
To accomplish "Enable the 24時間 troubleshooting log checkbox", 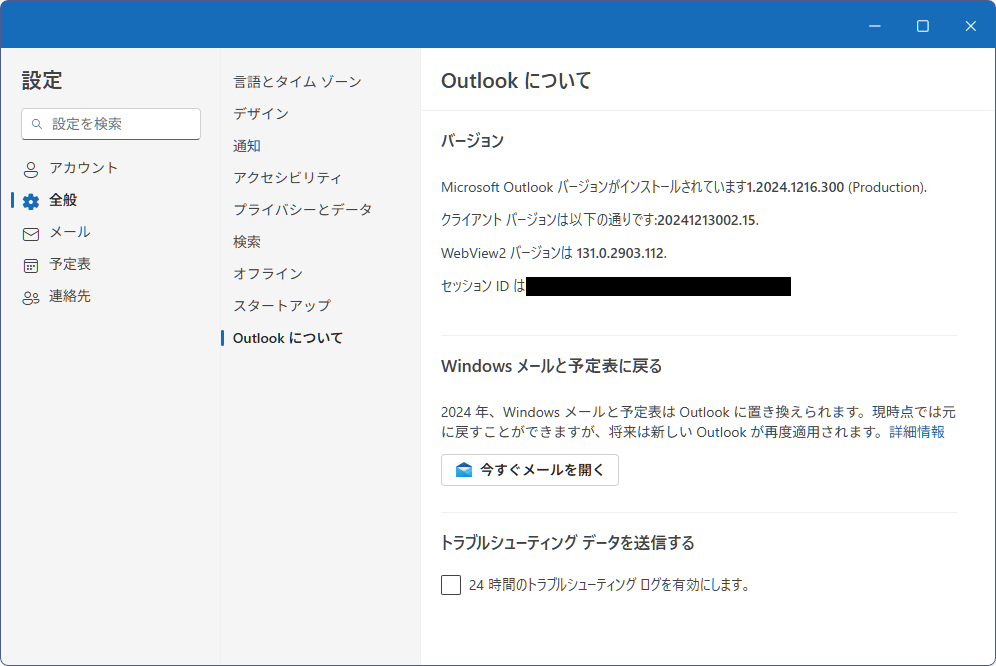I will (451, 585).
